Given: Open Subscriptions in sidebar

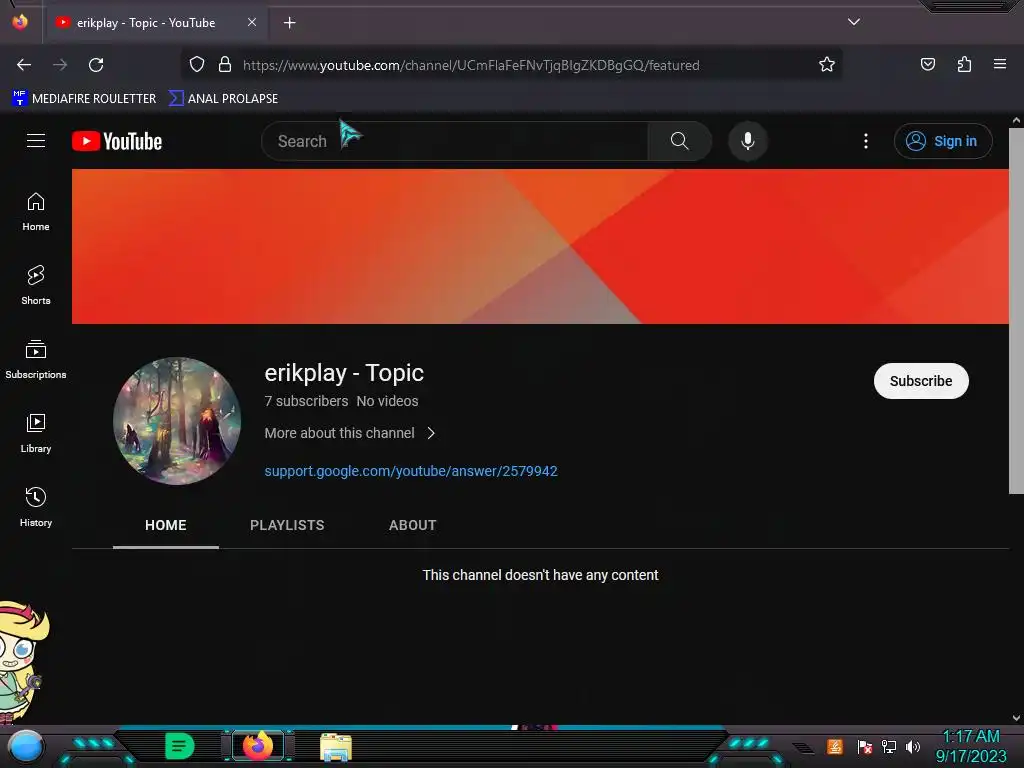Looking at the screenshot, I should [x=36, y=360].
